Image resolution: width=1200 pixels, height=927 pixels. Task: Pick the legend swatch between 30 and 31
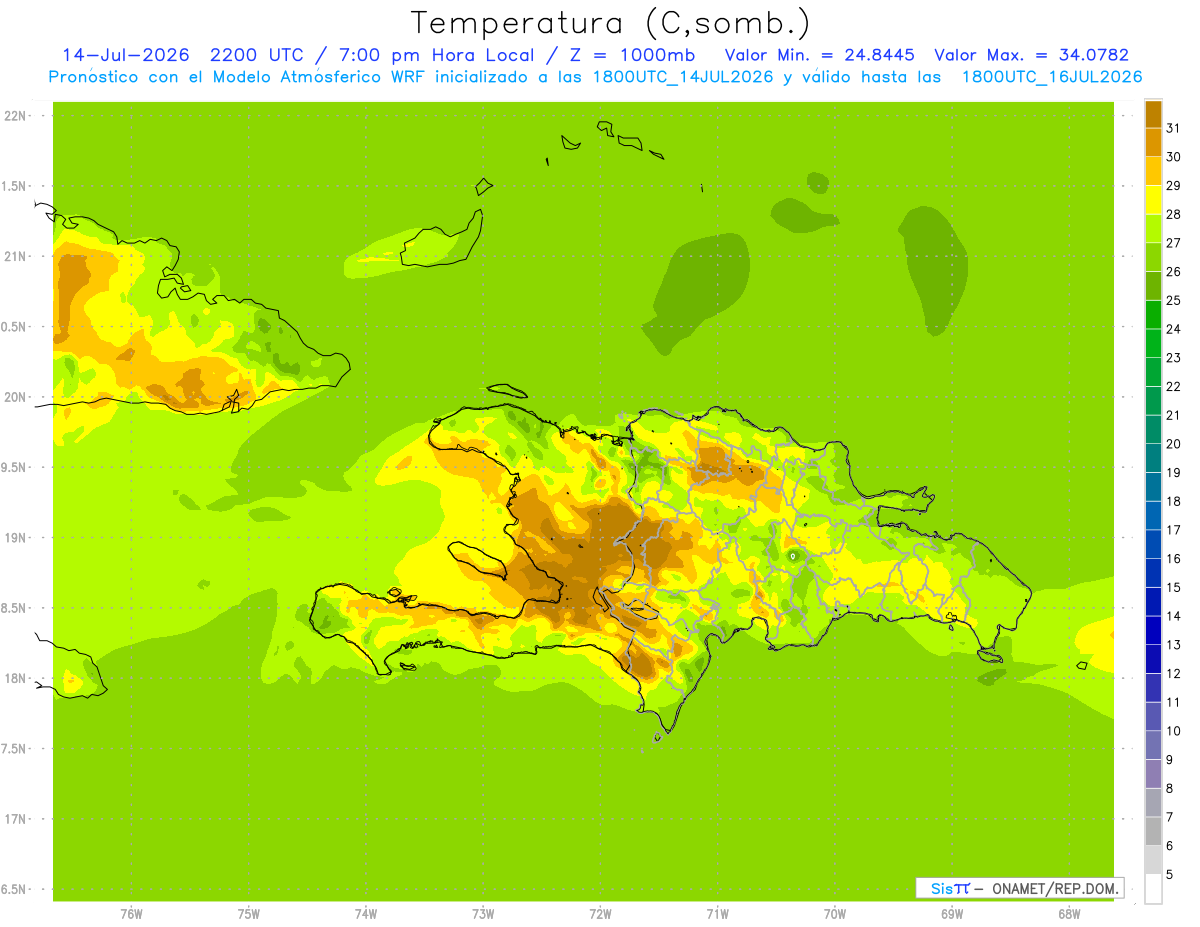click(1153, 142)
